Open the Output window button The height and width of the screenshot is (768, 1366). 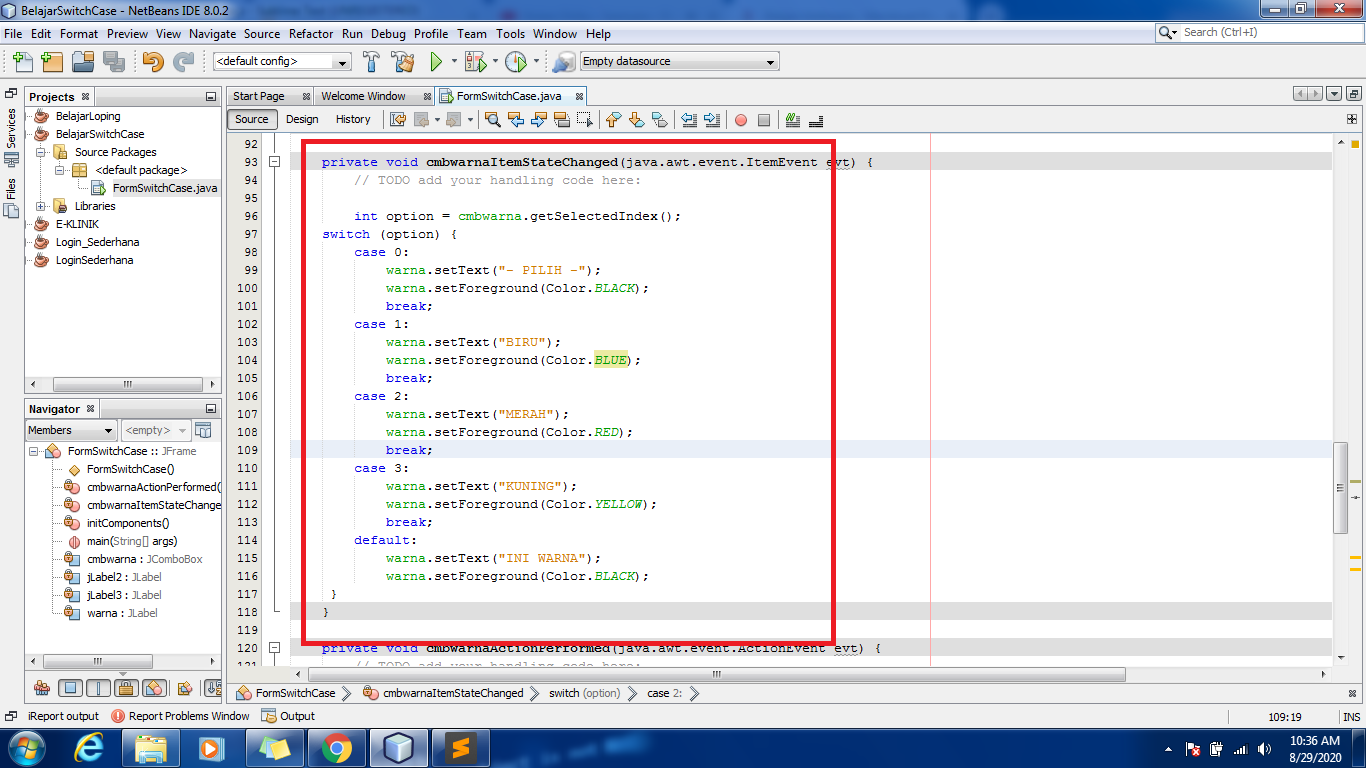tap(288, 716)
